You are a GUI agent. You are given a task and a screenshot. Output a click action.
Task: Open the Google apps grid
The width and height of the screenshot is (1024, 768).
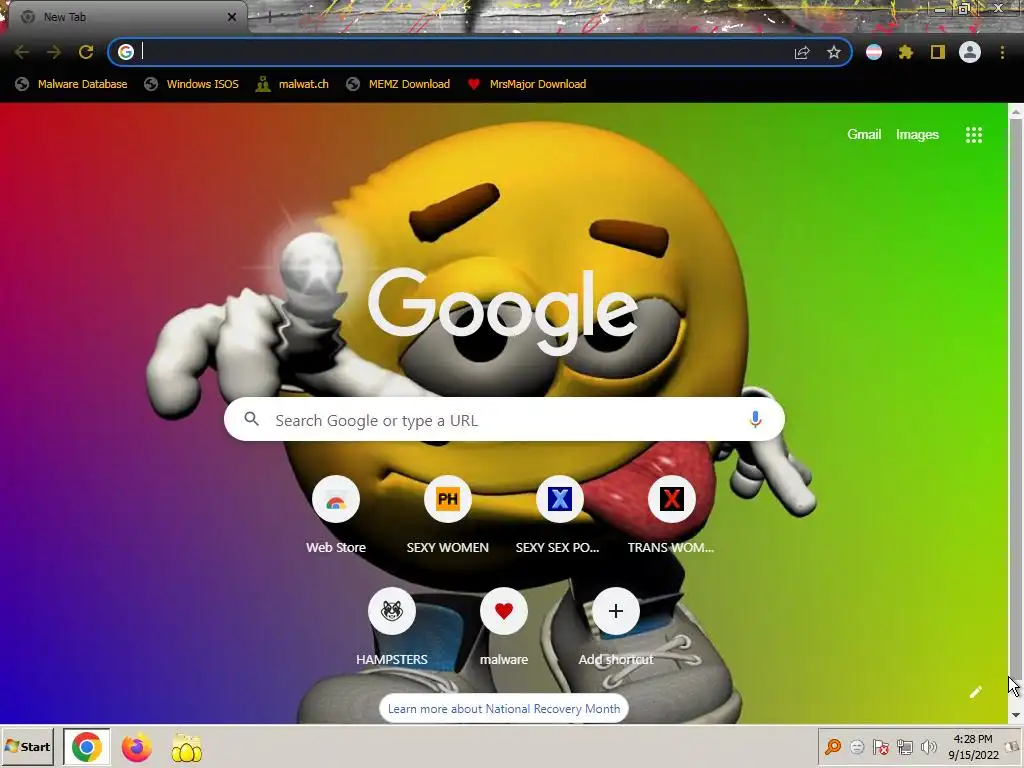tap(974, 135)
